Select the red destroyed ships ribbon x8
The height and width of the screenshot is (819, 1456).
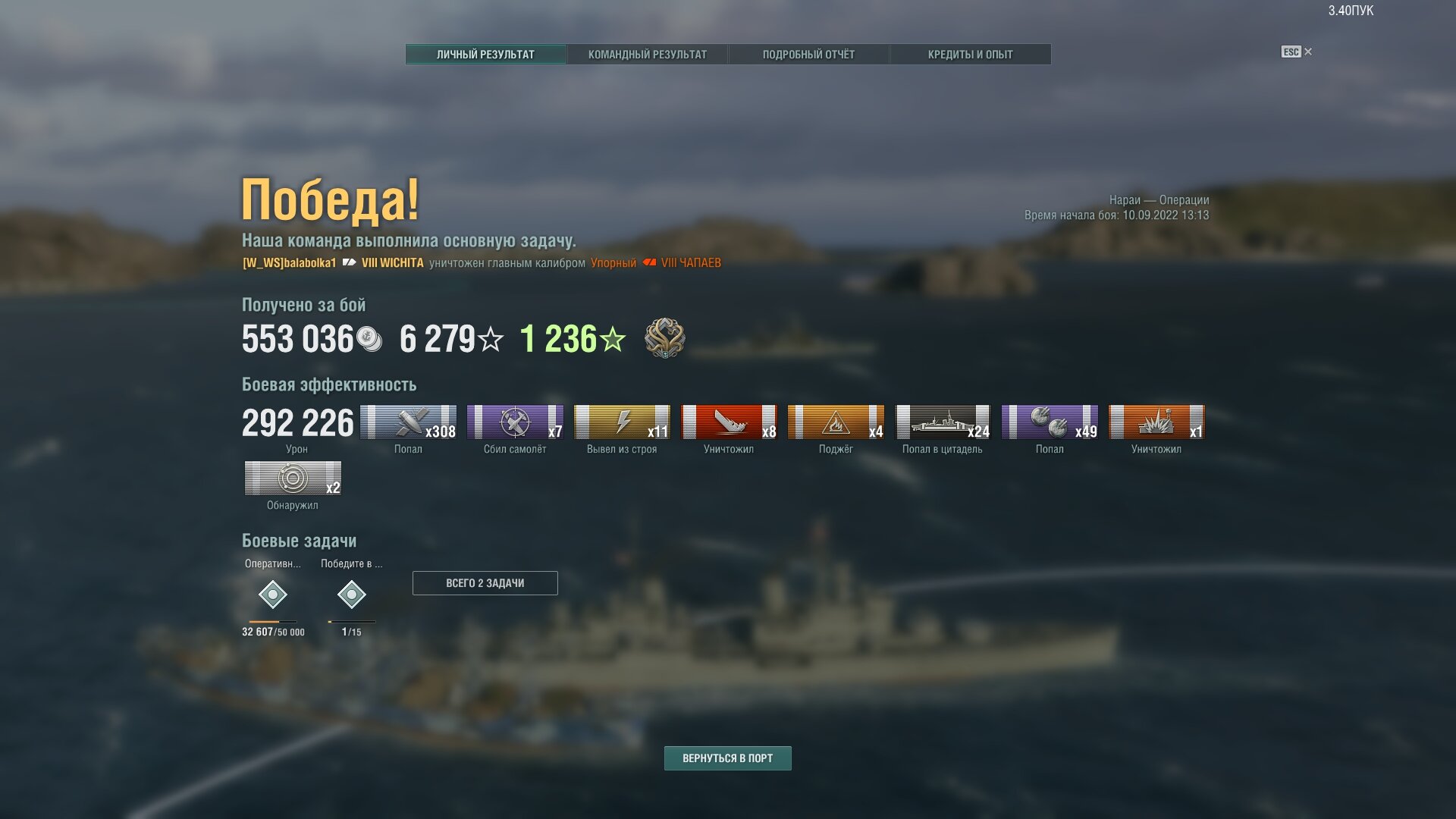(x=729, y=422)
